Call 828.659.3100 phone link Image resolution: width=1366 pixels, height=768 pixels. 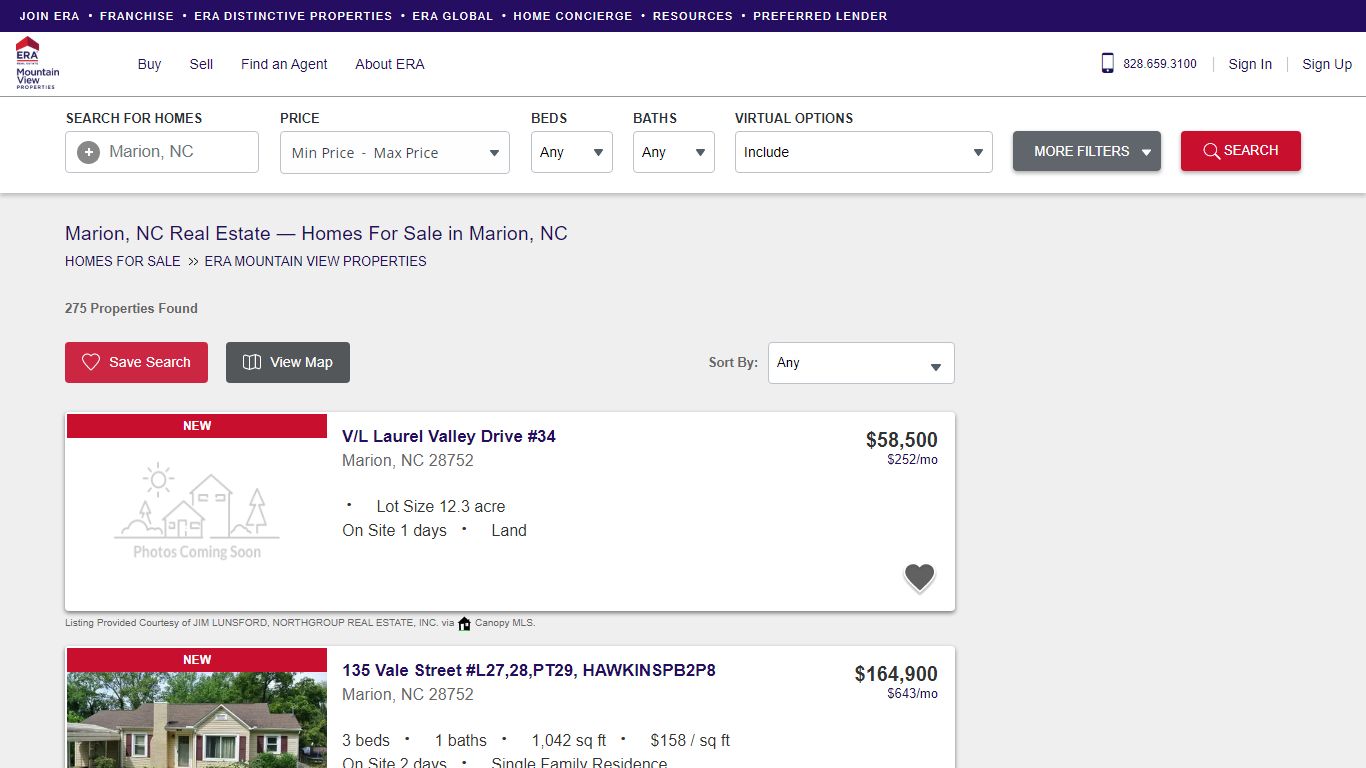(1160, 64)
